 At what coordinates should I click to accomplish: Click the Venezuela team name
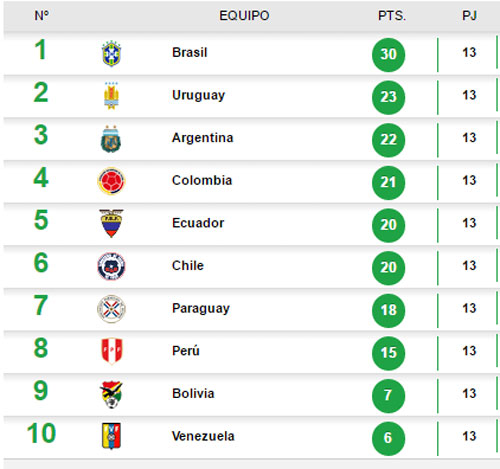pyautogui.click(x=203, y=436)
